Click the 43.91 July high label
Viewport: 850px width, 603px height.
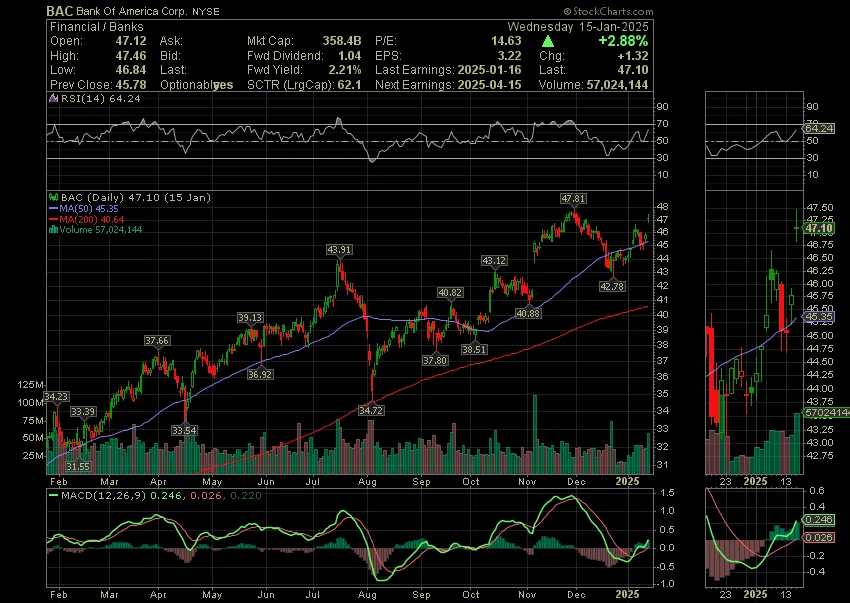click(x=339, y=249)
